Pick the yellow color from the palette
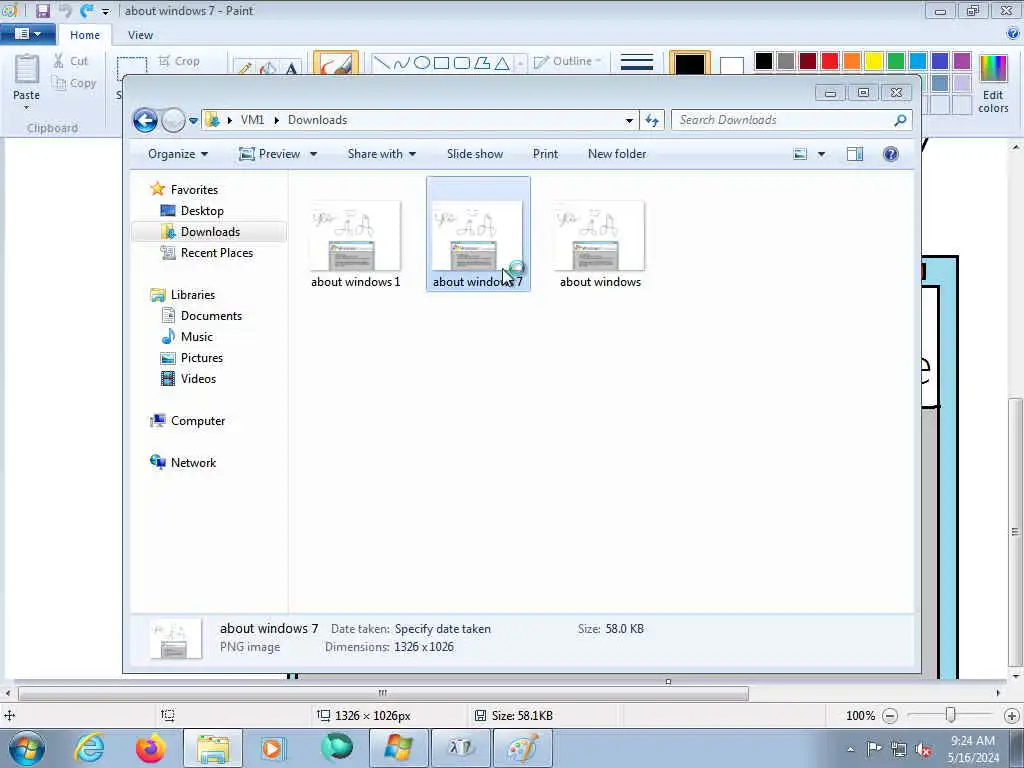Viewport: 1024px width, 768px height. pyautogui.click(x=874, y=61)
